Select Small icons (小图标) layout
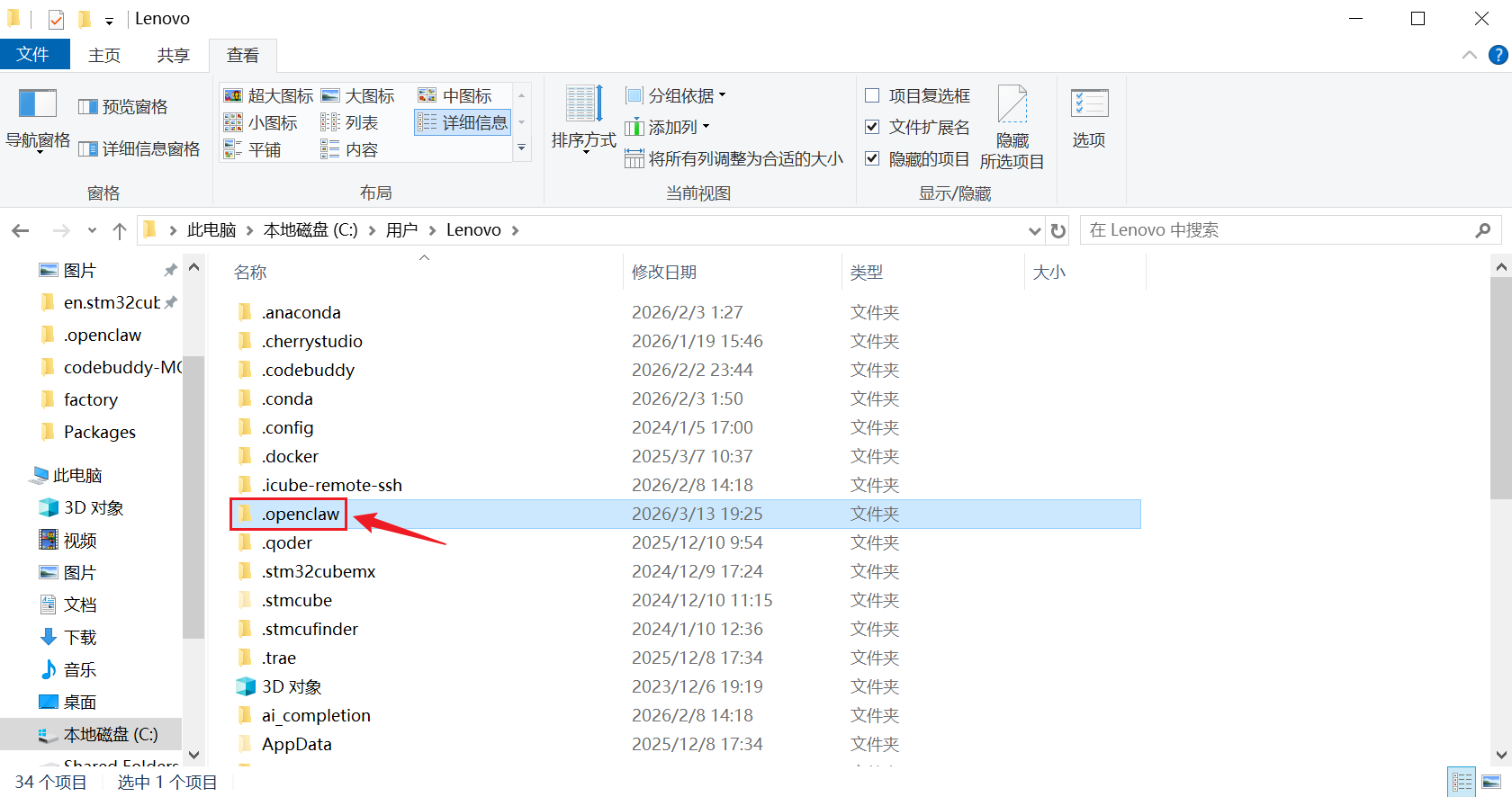 click(x=261, y=123)
